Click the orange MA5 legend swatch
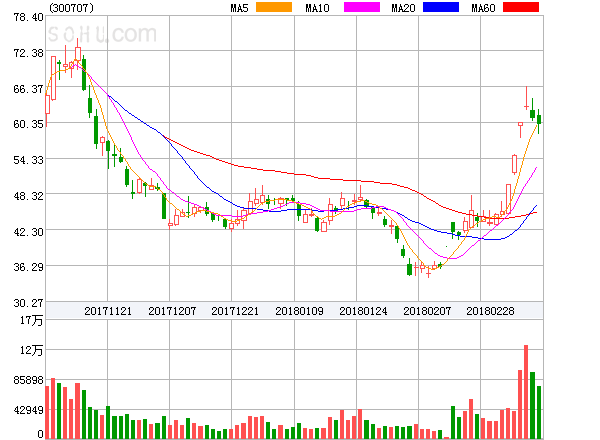 click(x=274, y=7)
